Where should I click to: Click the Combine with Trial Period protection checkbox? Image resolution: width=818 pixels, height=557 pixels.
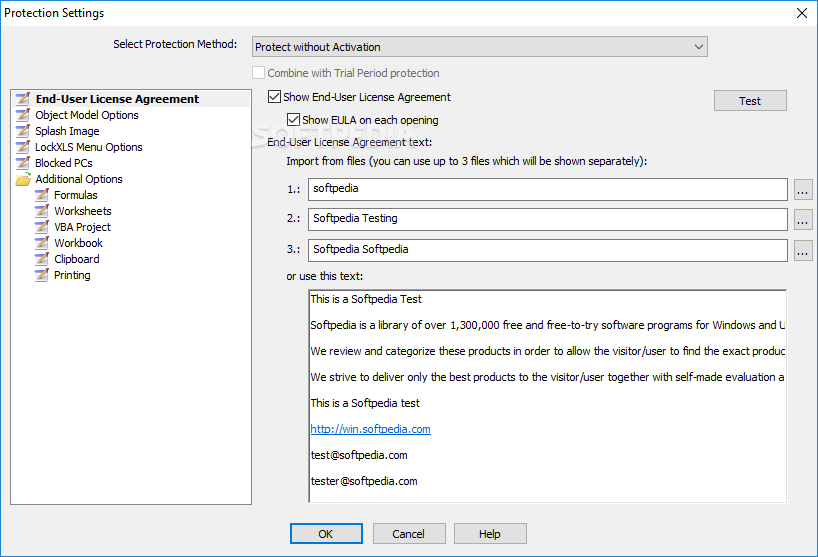[258, 72]
